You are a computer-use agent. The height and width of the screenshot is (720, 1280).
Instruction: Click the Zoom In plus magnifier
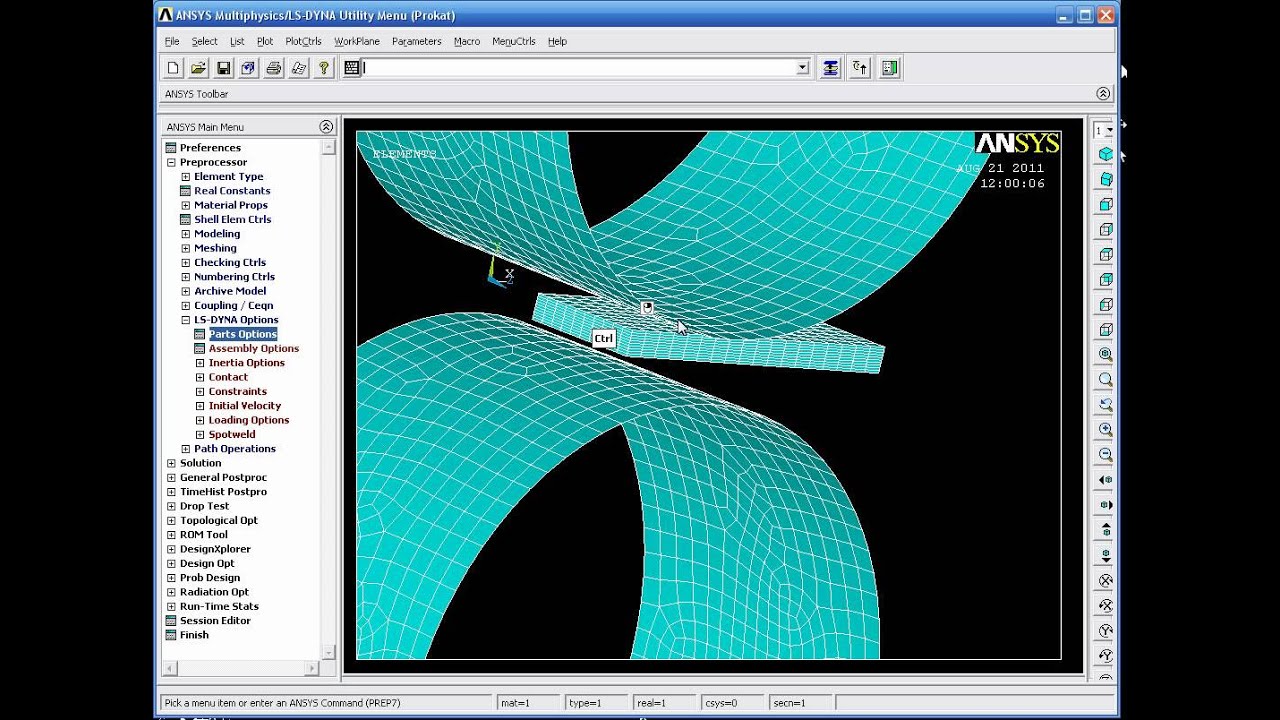(x=1105, y=429)
